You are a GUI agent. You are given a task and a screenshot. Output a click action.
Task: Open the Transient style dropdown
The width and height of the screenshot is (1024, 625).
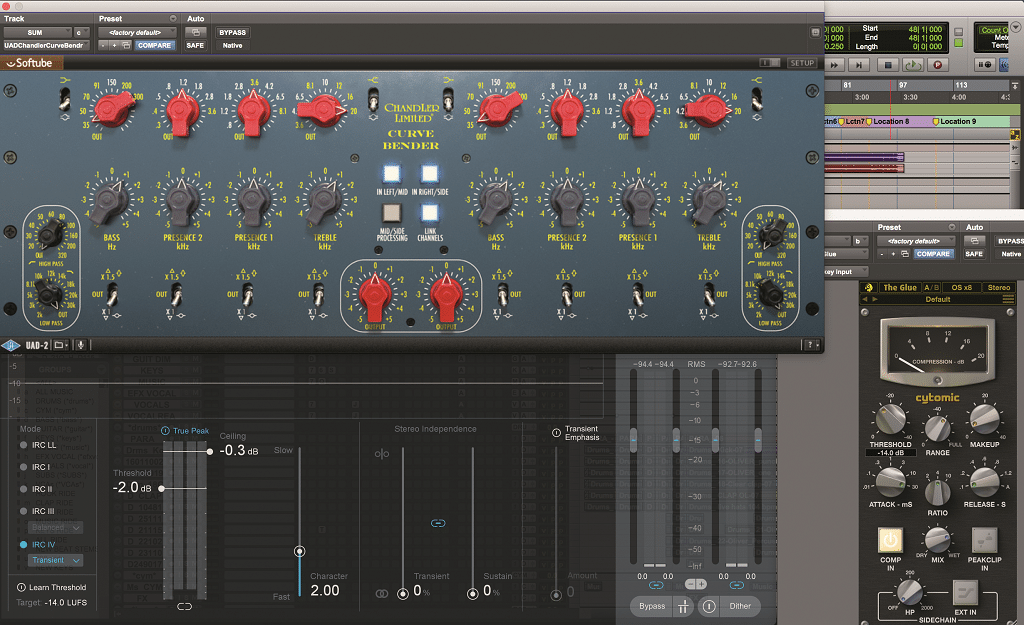click(x=56, y=560)
